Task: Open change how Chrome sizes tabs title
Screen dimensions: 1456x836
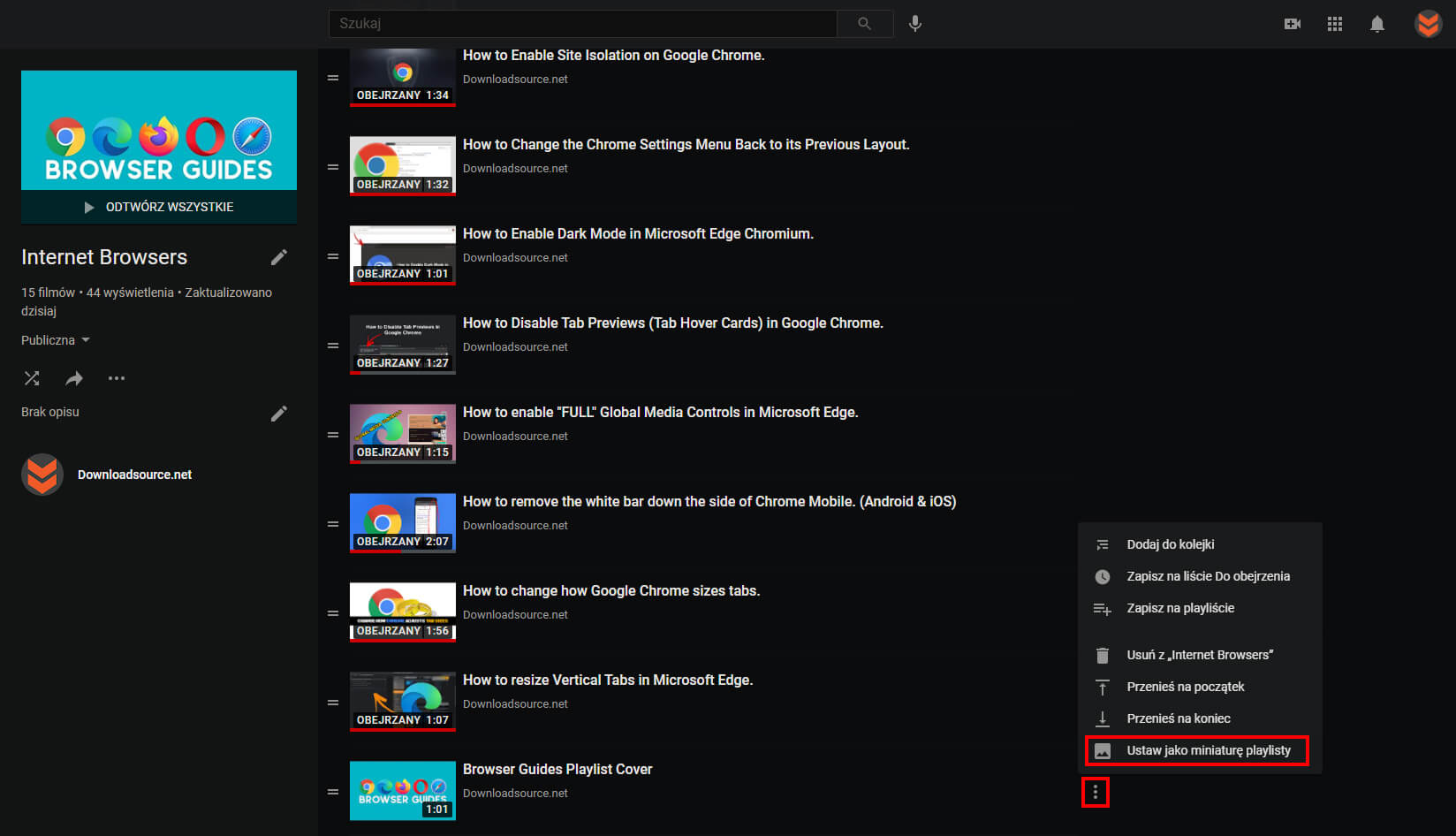Action: (610, 590)
